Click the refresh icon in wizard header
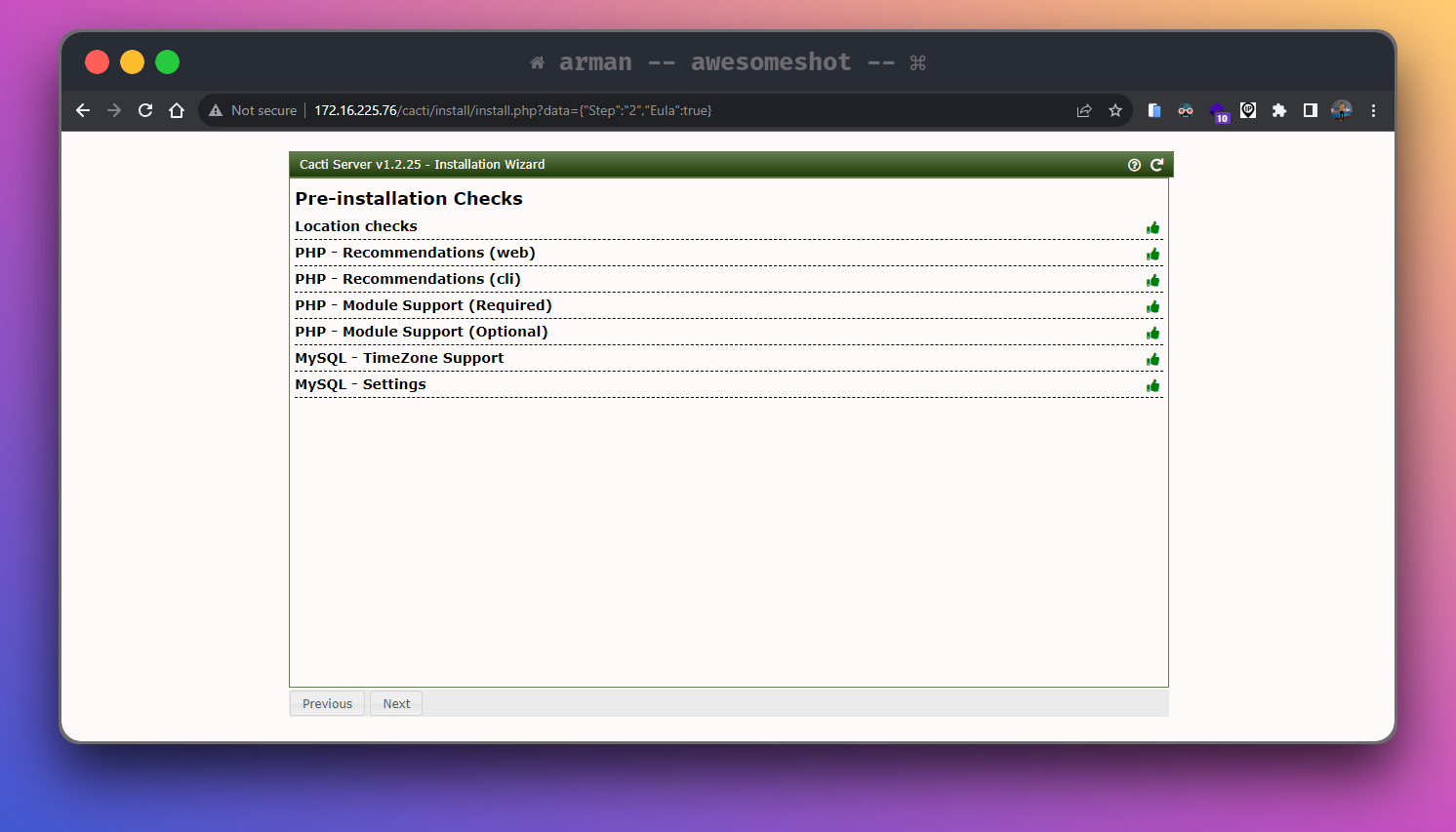Screen dimensions: 1456x832 tap(1156, 165)
